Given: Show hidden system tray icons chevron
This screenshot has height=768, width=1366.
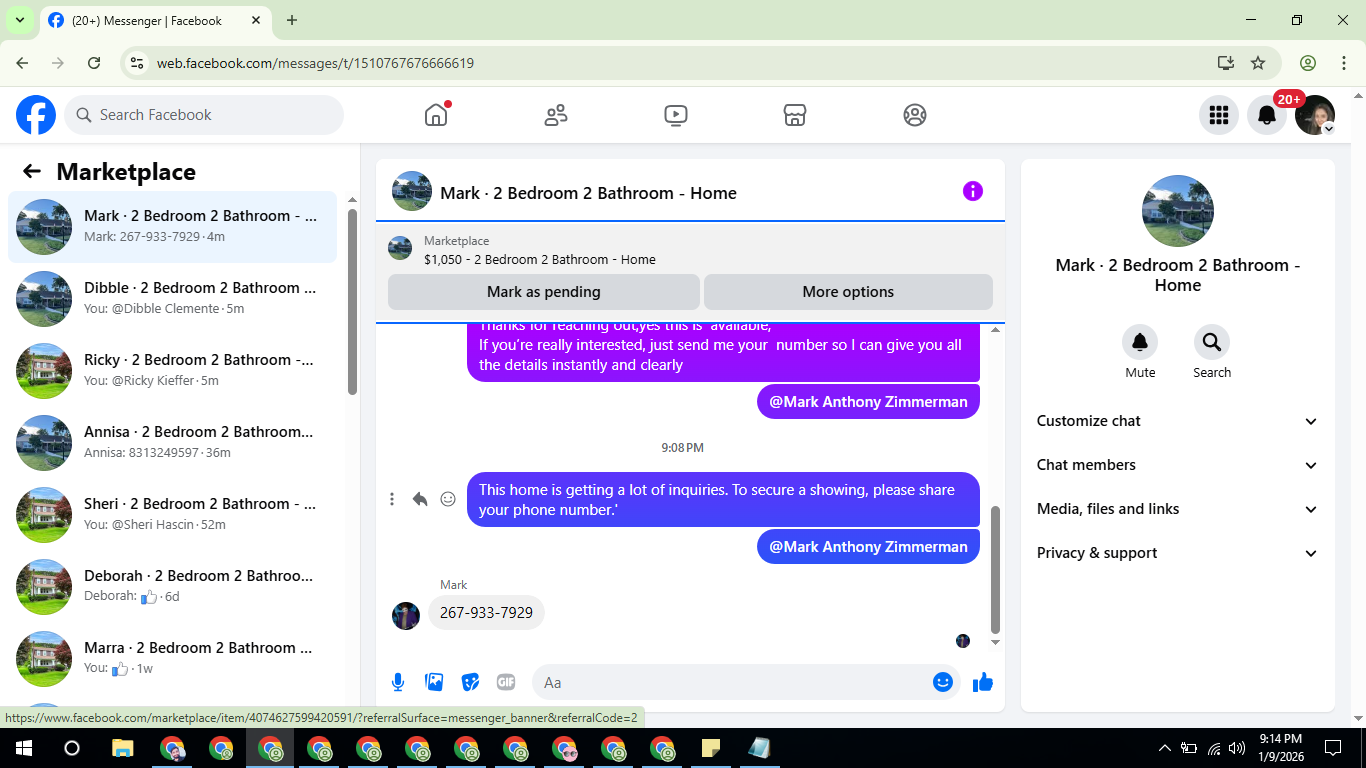Looking at the screenshot, I should click(1164, 748).
